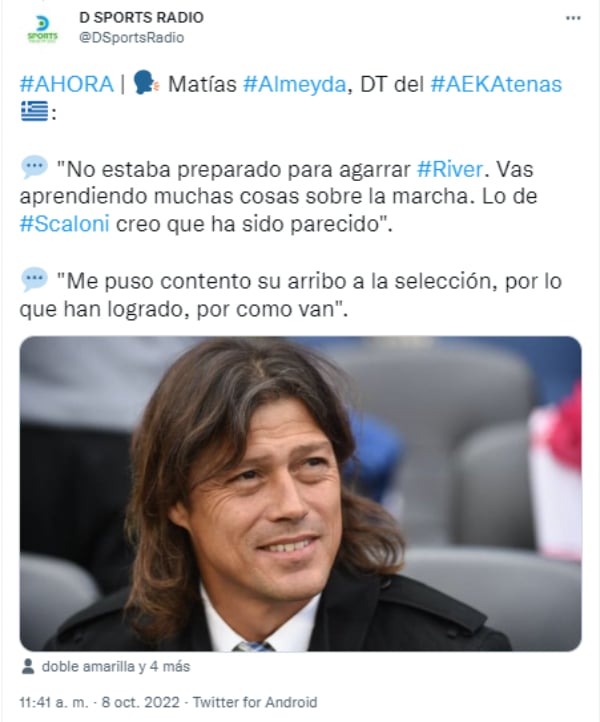Click the #Scaloni hashtag link
Screen dimensions: 600x722
(64, 224)
